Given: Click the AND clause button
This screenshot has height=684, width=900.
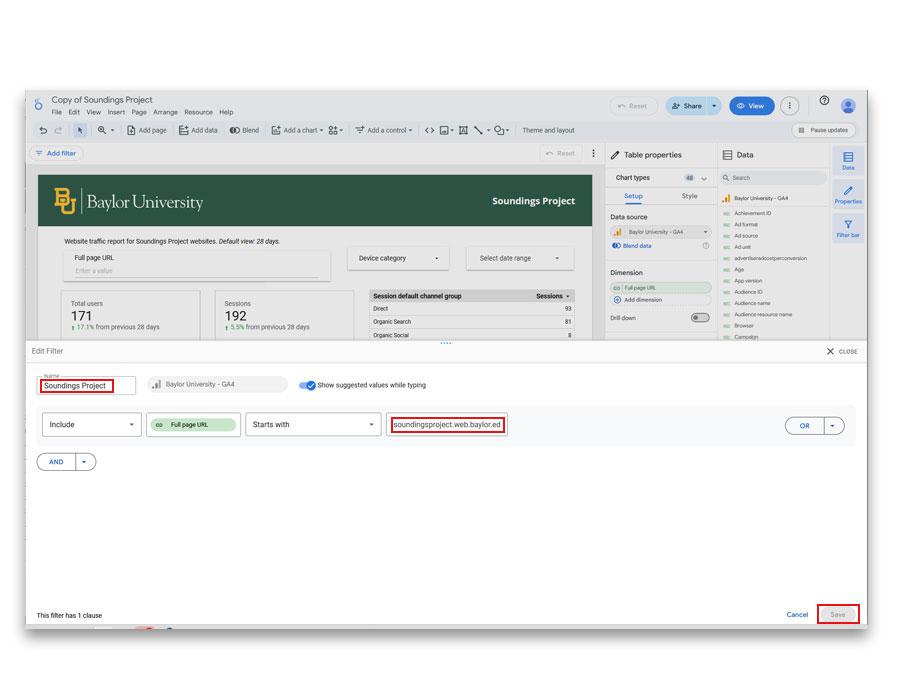Looking at the screenshot, I should (56, 462).
